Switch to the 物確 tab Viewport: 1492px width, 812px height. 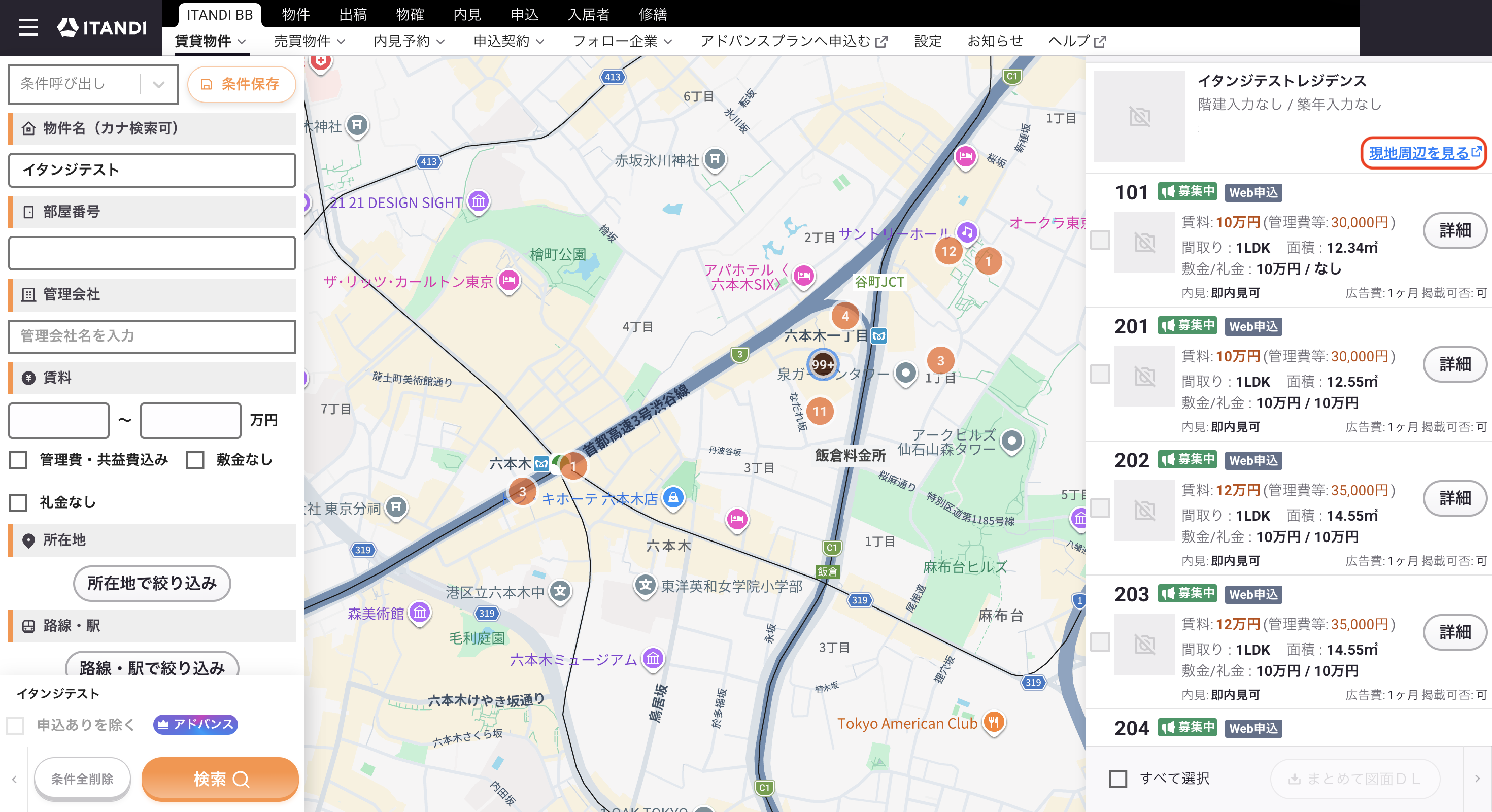click(x=410, y=15)
